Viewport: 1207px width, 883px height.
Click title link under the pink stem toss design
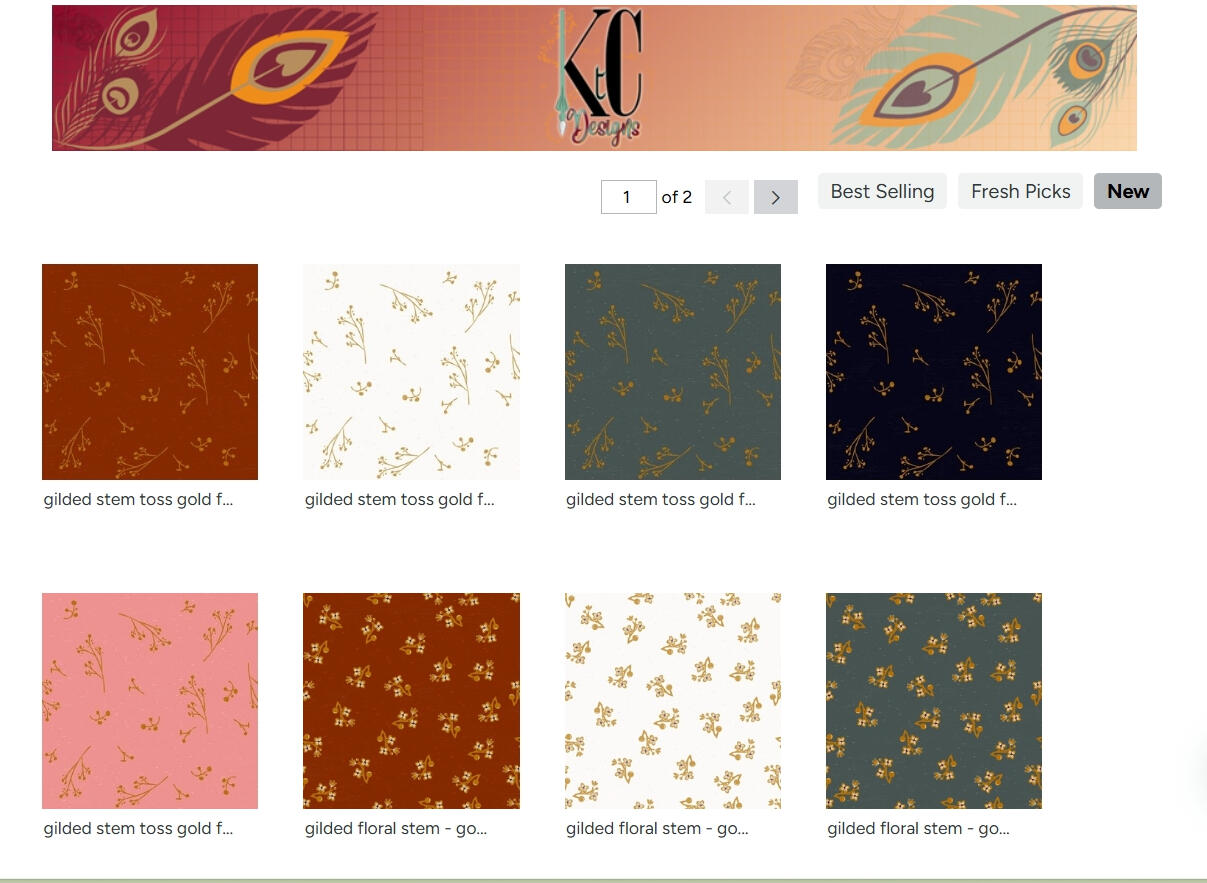tap(138, 829)
